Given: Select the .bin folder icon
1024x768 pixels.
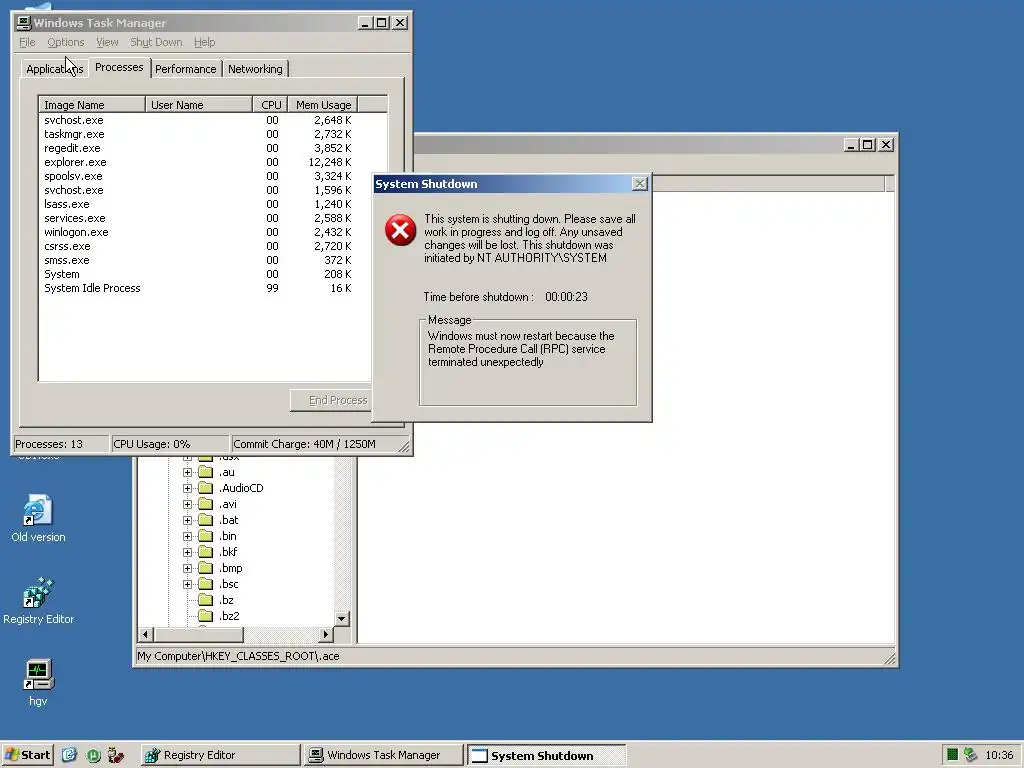Looking at the screenshot, I should (206, 536).
